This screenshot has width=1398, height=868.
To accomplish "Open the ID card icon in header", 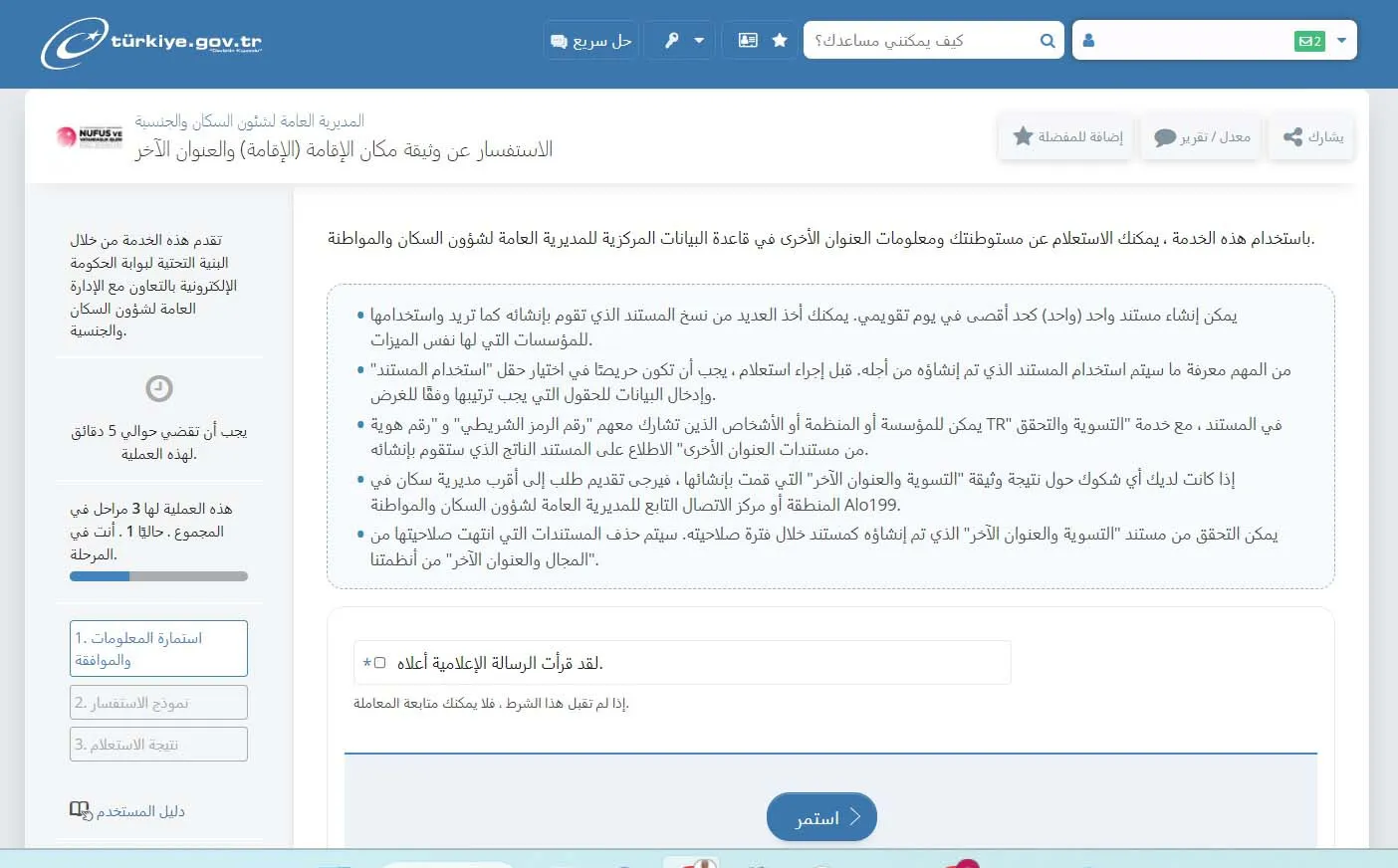I will click(748, 41).
